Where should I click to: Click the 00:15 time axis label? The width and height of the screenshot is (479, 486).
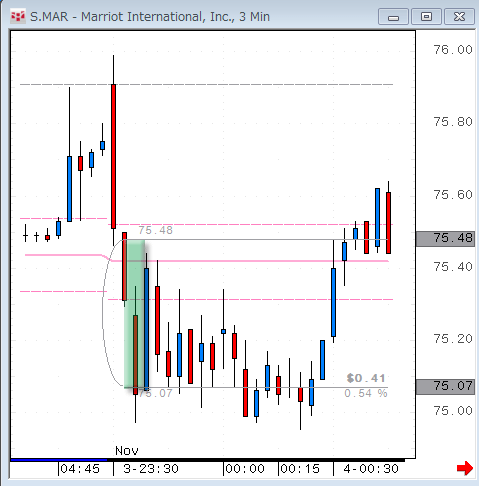coord(300,469)
